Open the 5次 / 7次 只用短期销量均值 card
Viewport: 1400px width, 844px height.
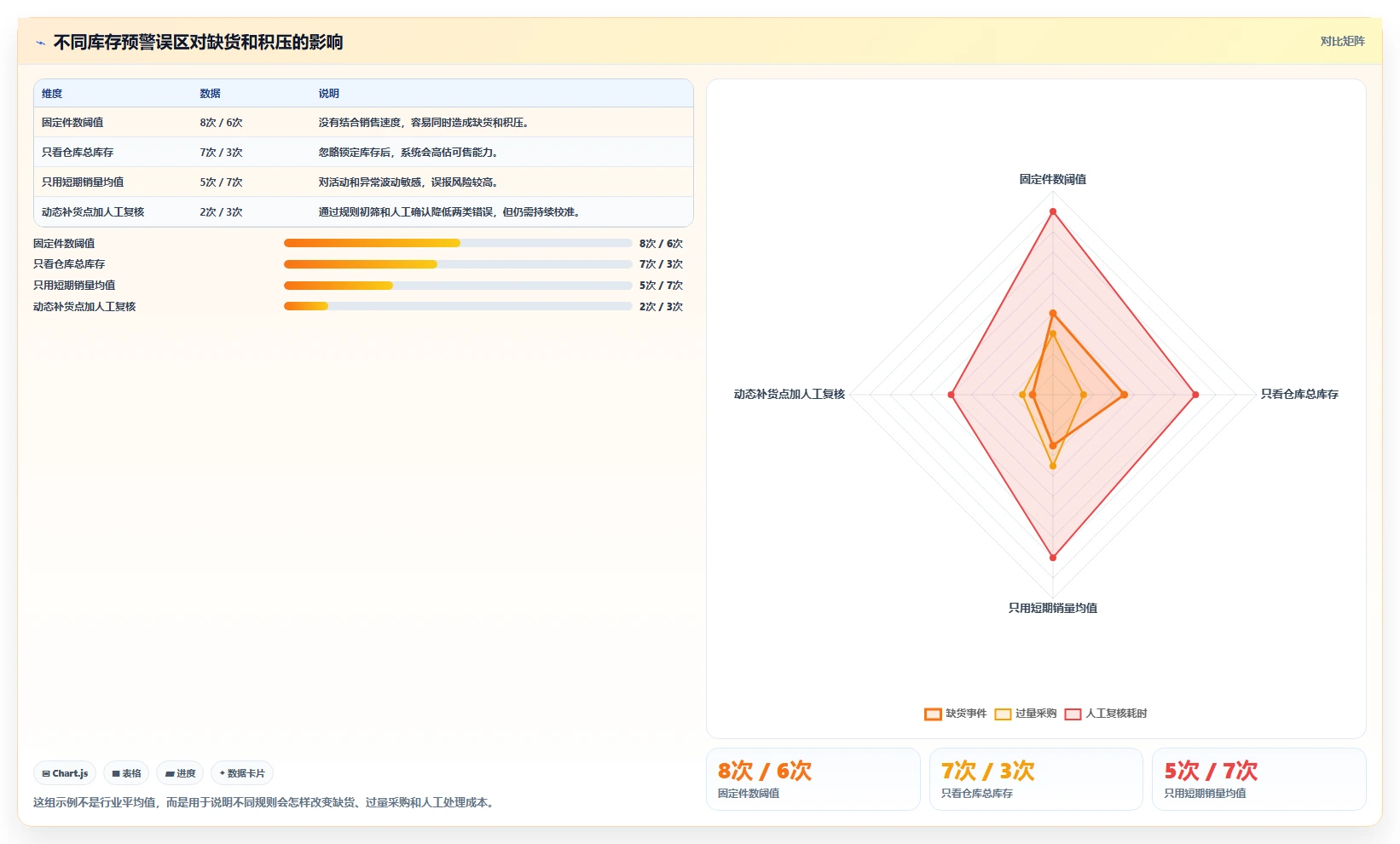1259,779
